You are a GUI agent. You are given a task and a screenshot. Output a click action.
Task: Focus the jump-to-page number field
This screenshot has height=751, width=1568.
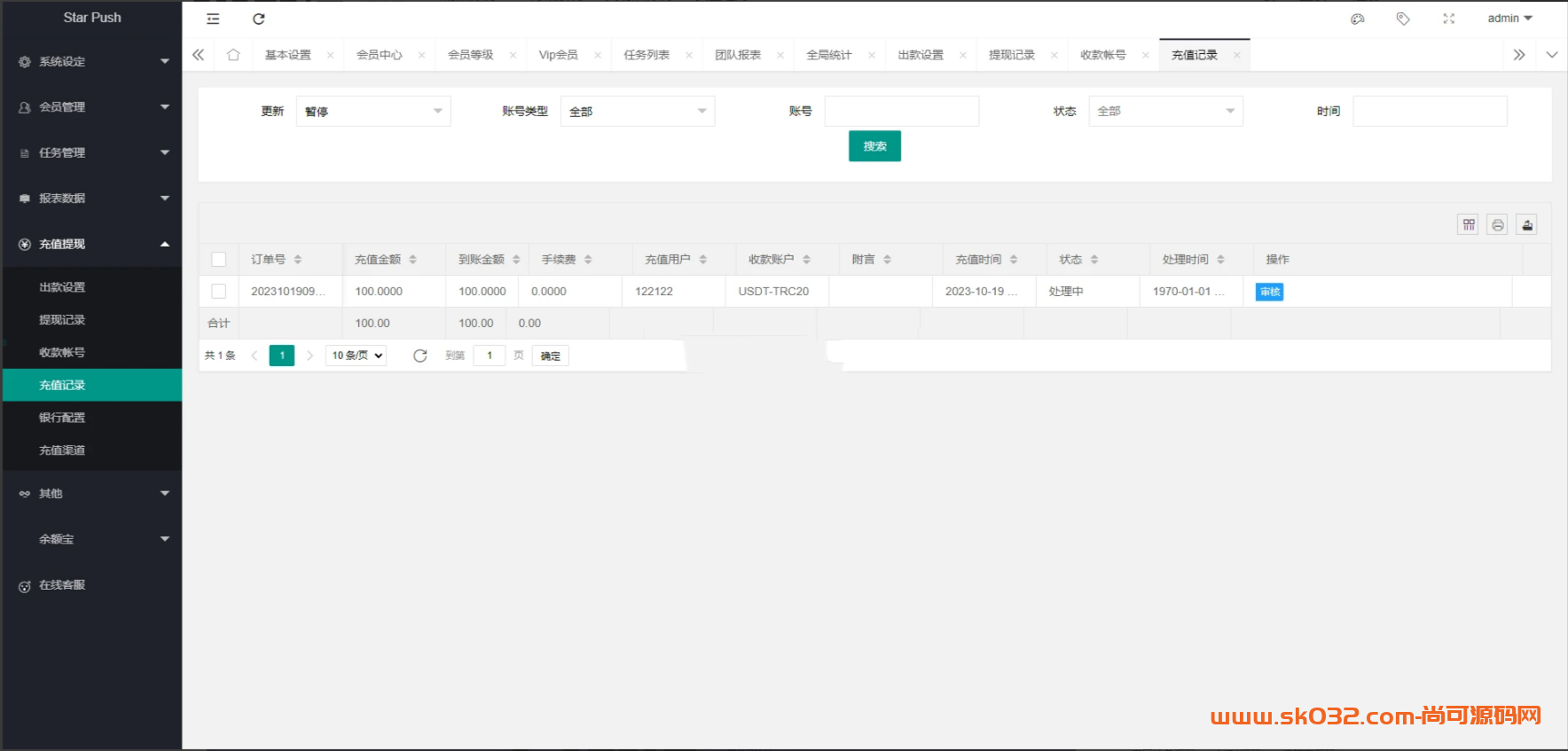489,356
